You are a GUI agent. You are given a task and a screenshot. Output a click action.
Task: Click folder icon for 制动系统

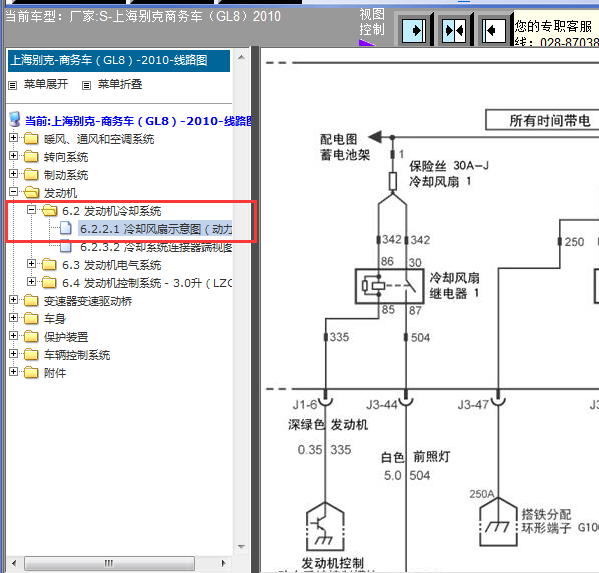(31, 174)
